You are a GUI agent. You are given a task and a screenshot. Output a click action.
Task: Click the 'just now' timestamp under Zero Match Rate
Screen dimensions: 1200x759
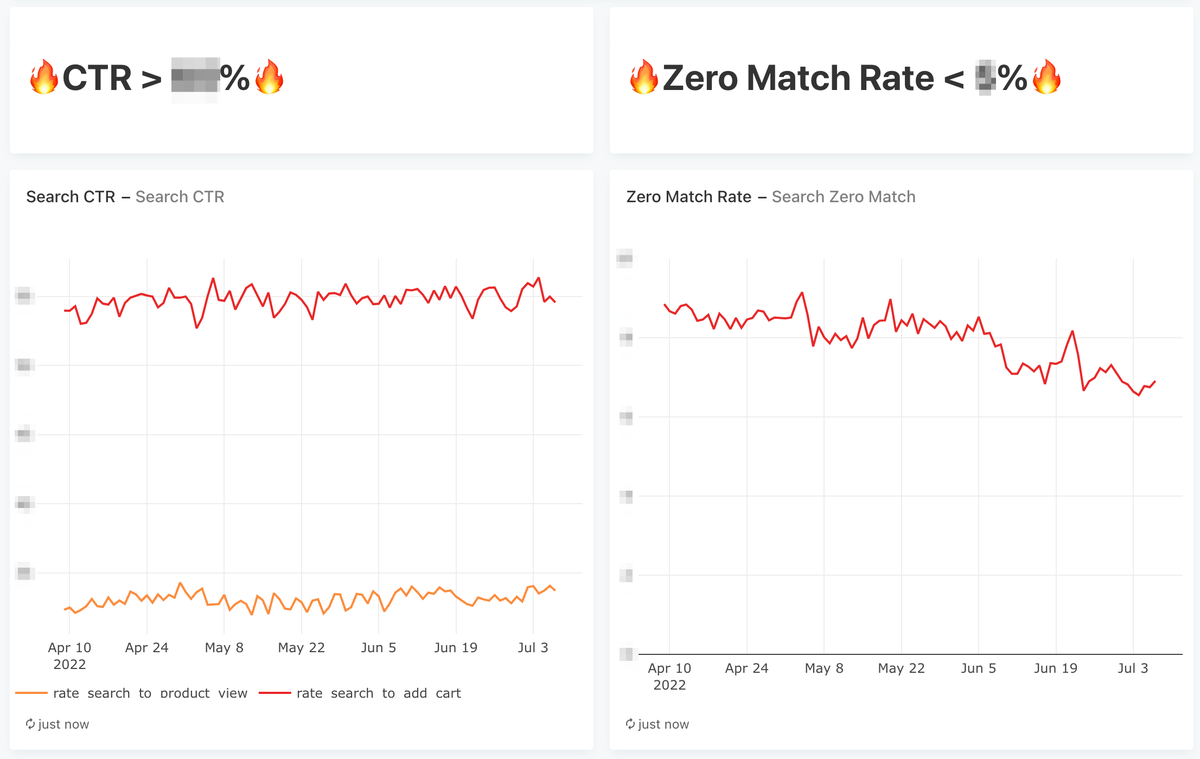click(x=663, y=724)
